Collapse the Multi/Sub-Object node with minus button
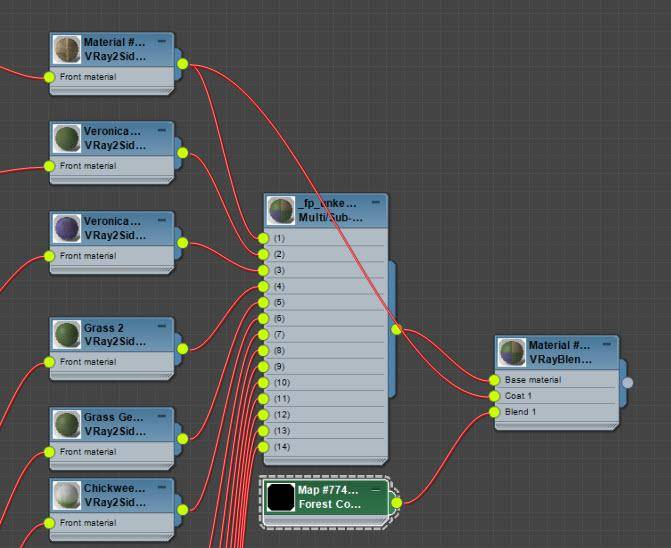The image size is (671, 548). [376, 203]
